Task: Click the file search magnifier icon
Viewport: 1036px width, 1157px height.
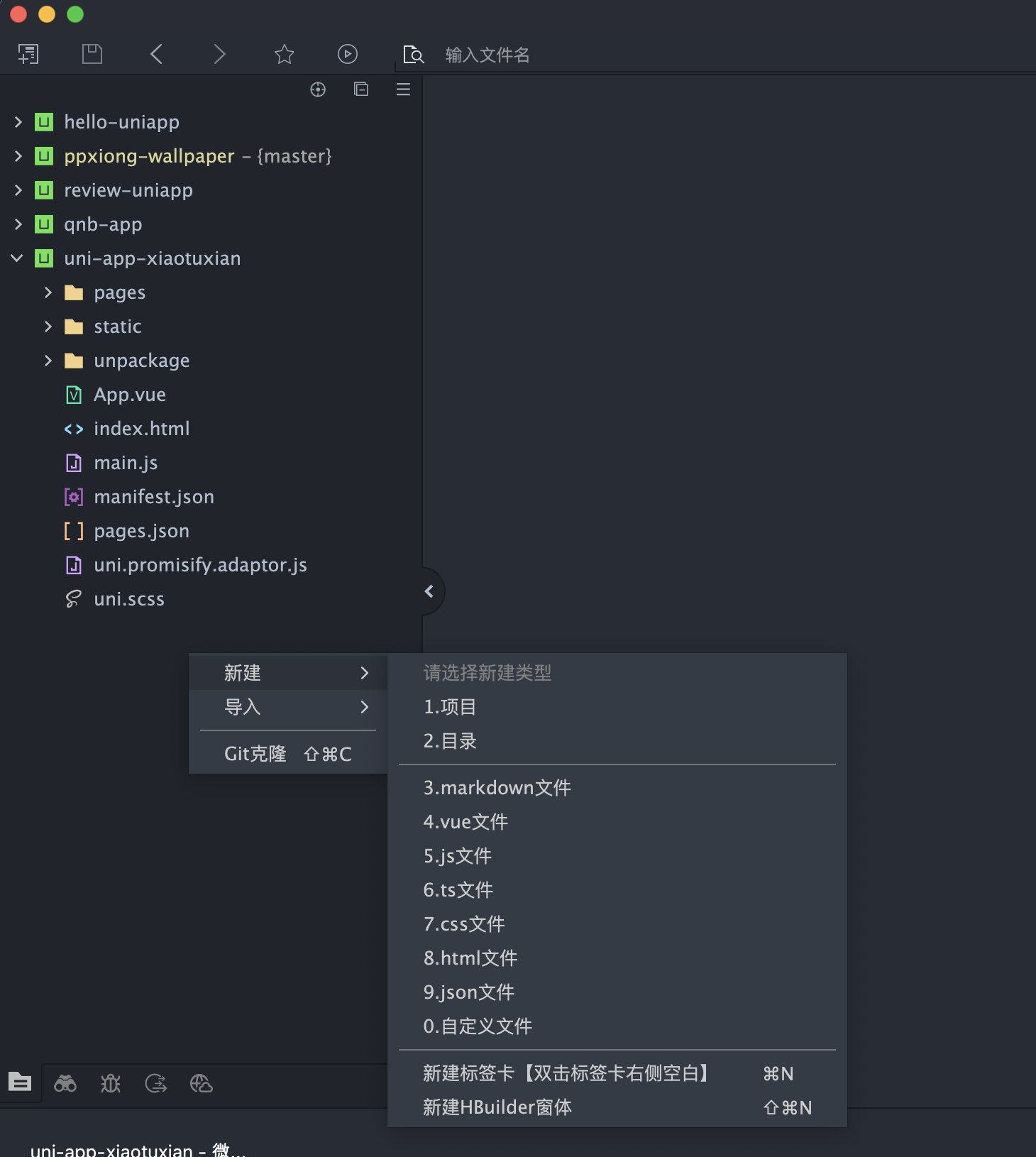Action: click(413, 55)
